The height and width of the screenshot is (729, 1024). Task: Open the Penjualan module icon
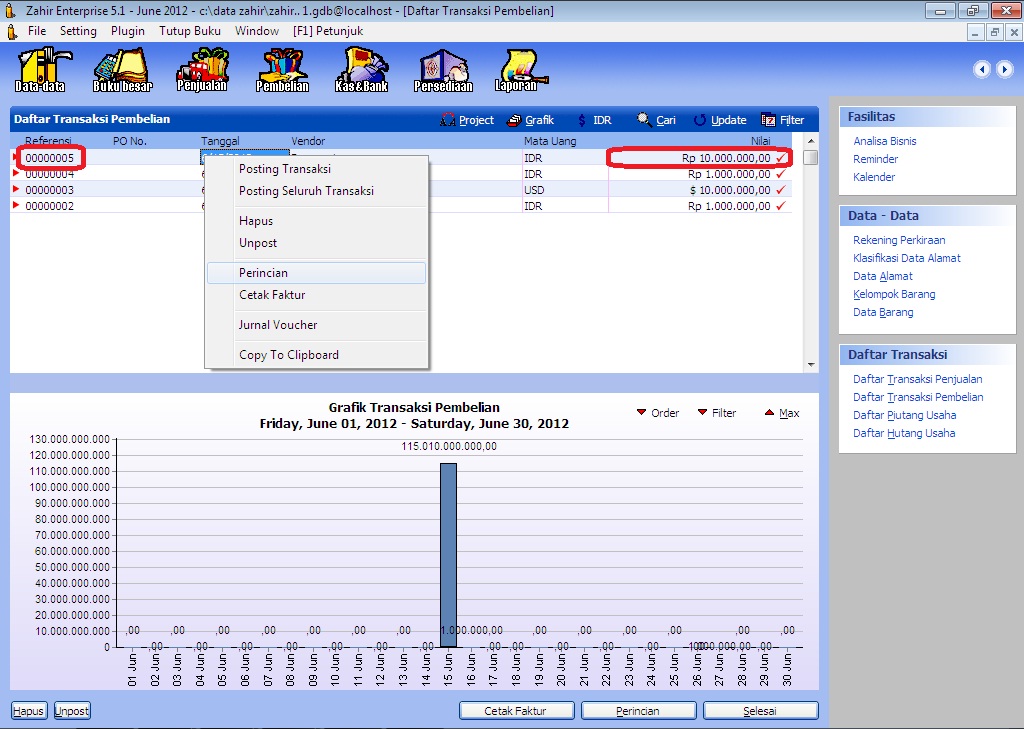pyautogui.click(x=202, y=70)
